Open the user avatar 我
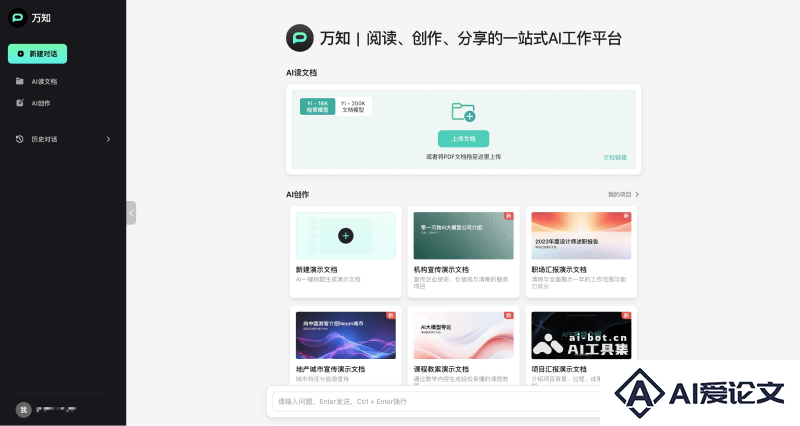Viewport: 800px width, 426px height. tap(23, 410)
